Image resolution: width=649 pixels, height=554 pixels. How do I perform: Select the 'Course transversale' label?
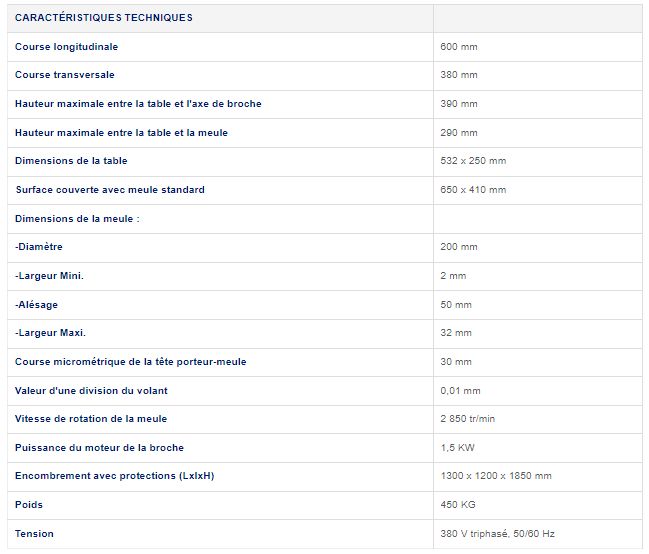pyautogui.click(x=64, y=75)
